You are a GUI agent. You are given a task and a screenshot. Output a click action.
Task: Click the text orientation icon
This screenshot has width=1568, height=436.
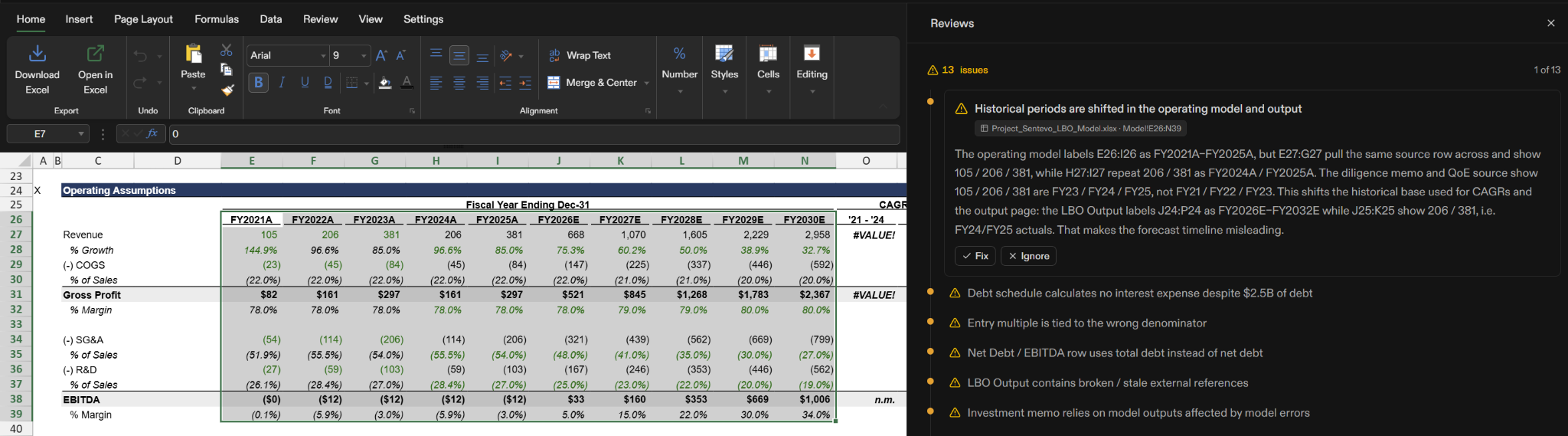506,56
